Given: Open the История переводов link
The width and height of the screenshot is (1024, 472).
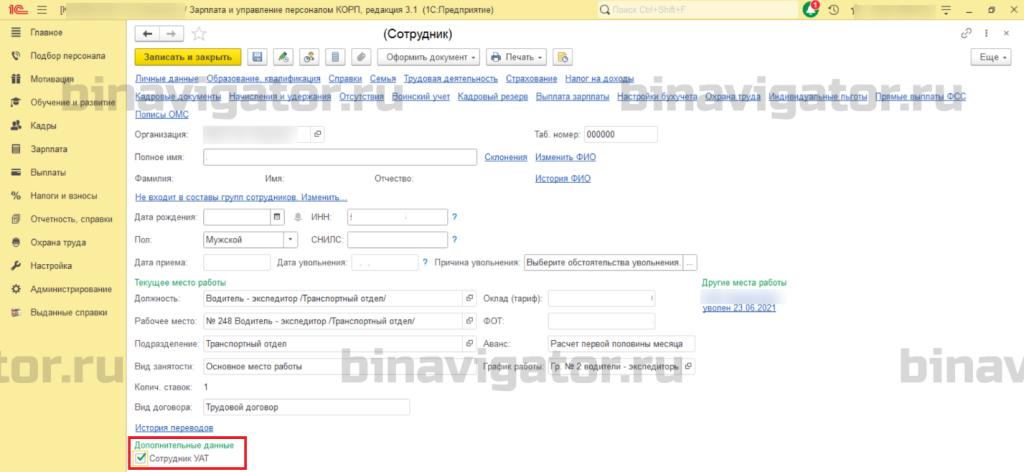Looking at the screenshot, I should point(174,428).
